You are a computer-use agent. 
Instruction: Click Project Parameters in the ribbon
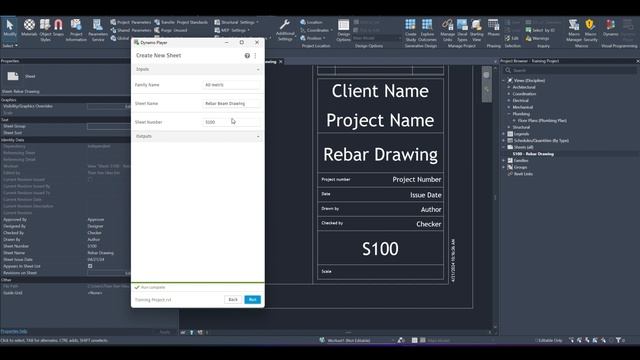[x=131, y=22]
